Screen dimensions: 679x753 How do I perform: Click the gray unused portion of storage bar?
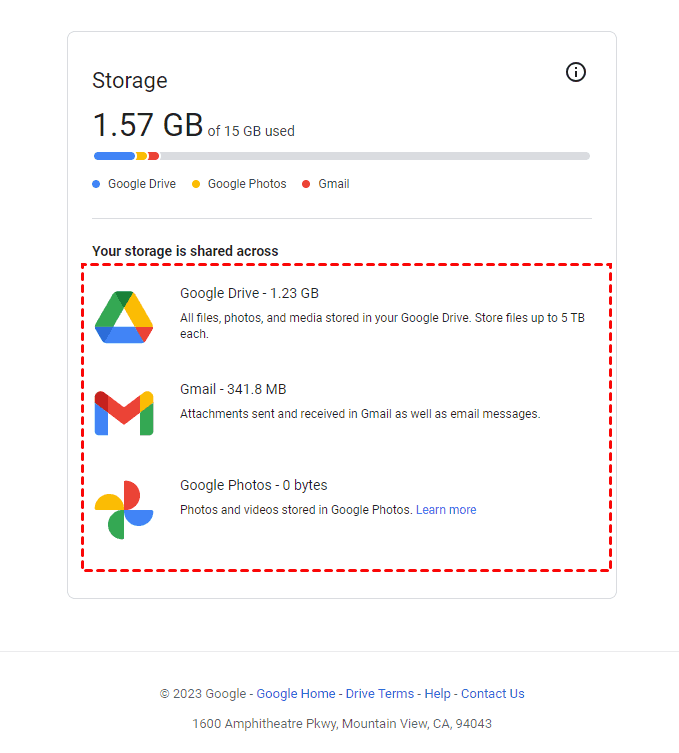click(374, 156)
